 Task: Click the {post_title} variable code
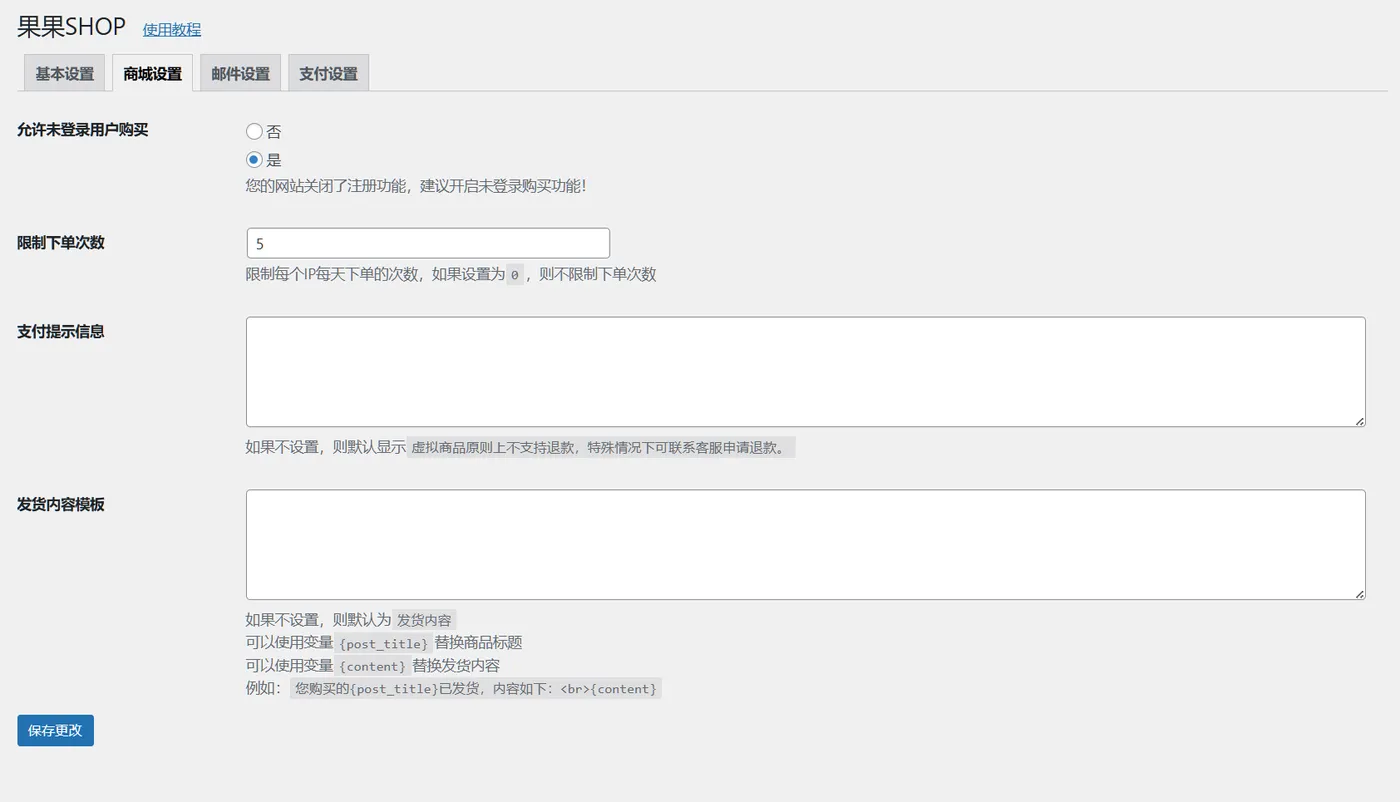click(384, 643)
